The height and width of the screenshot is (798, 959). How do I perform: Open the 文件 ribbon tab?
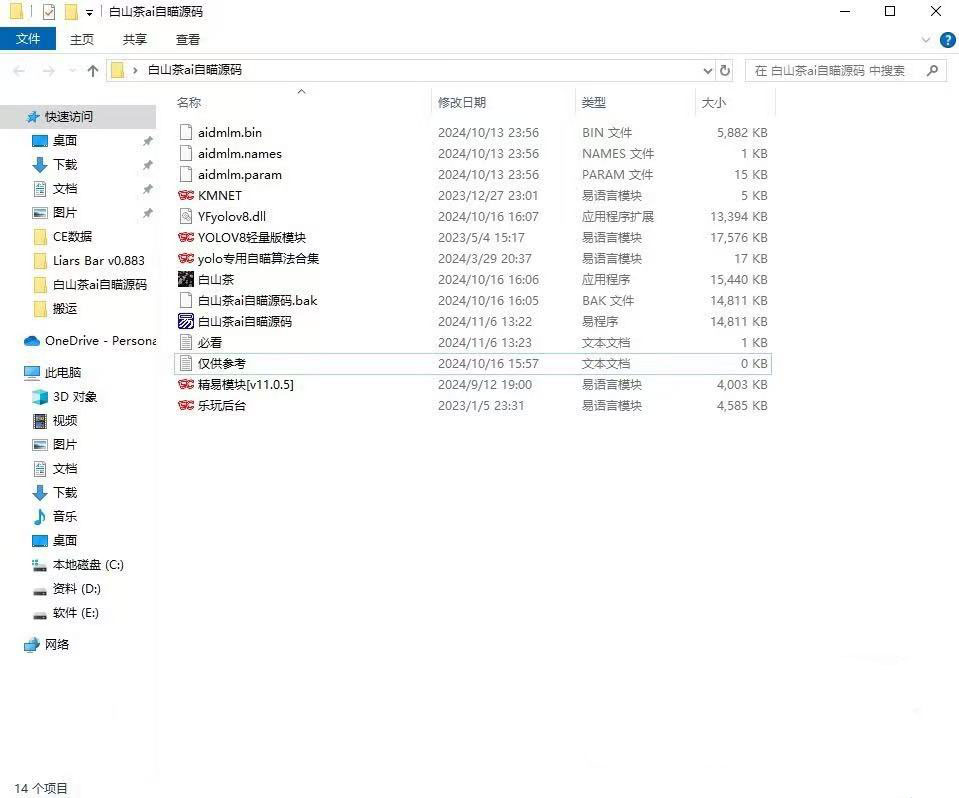28,39
